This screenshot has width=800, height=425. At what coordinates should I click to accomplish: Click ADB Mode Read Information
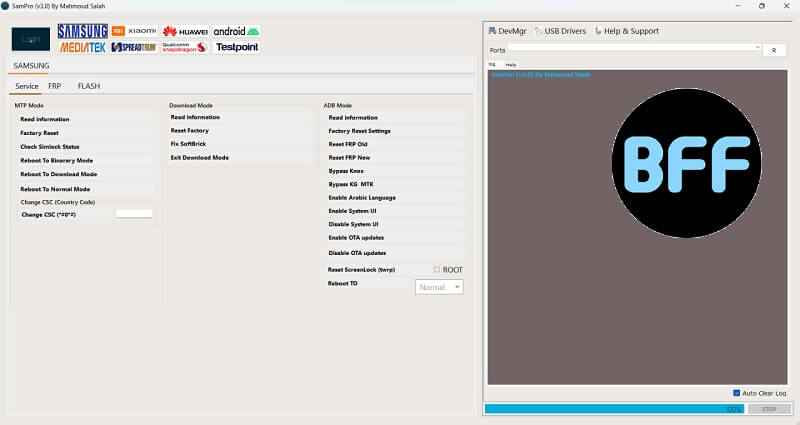point(395,117)
